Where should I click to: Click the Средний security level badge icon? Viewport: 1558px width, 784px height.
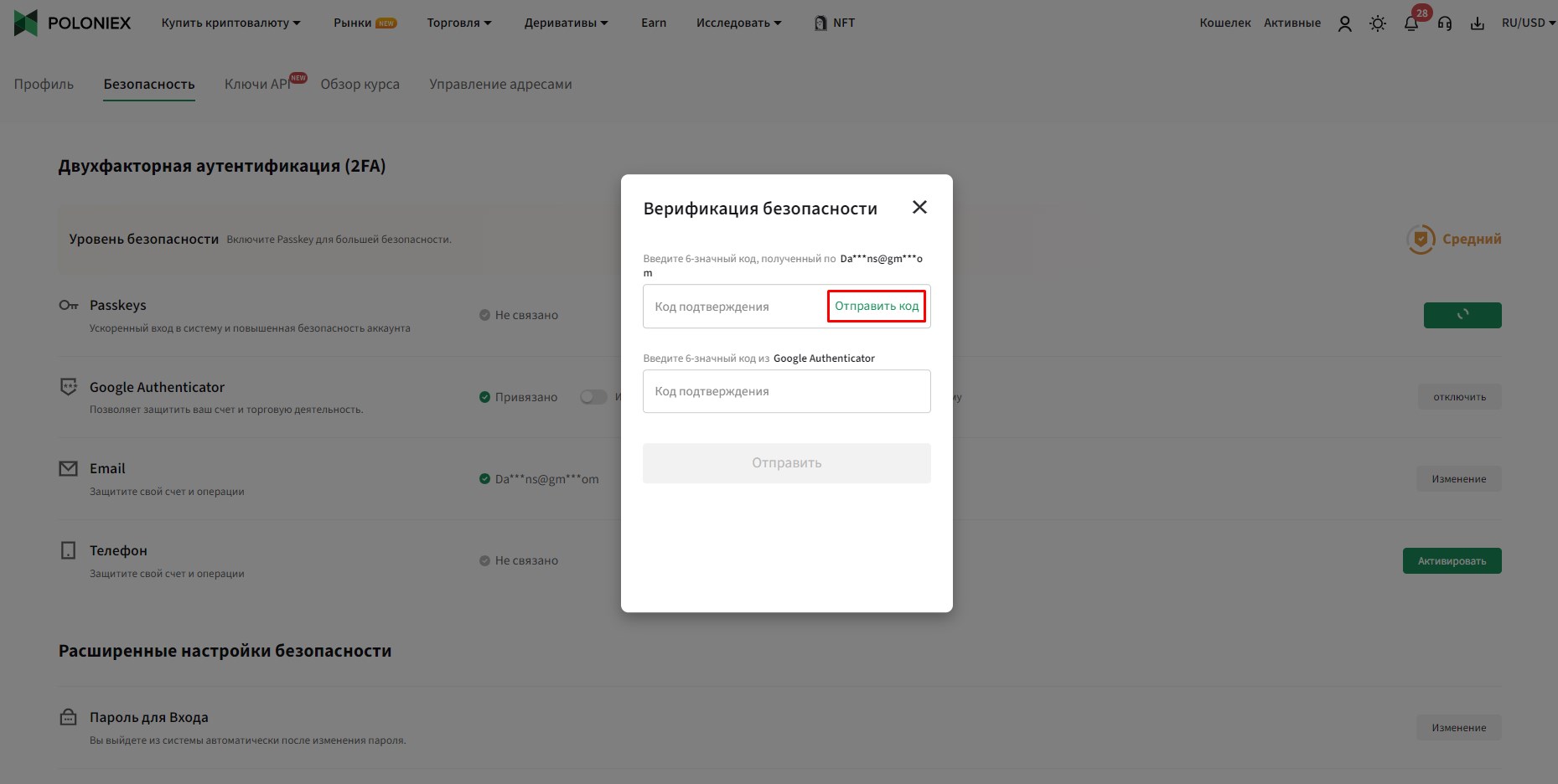tap(1421, 240)
